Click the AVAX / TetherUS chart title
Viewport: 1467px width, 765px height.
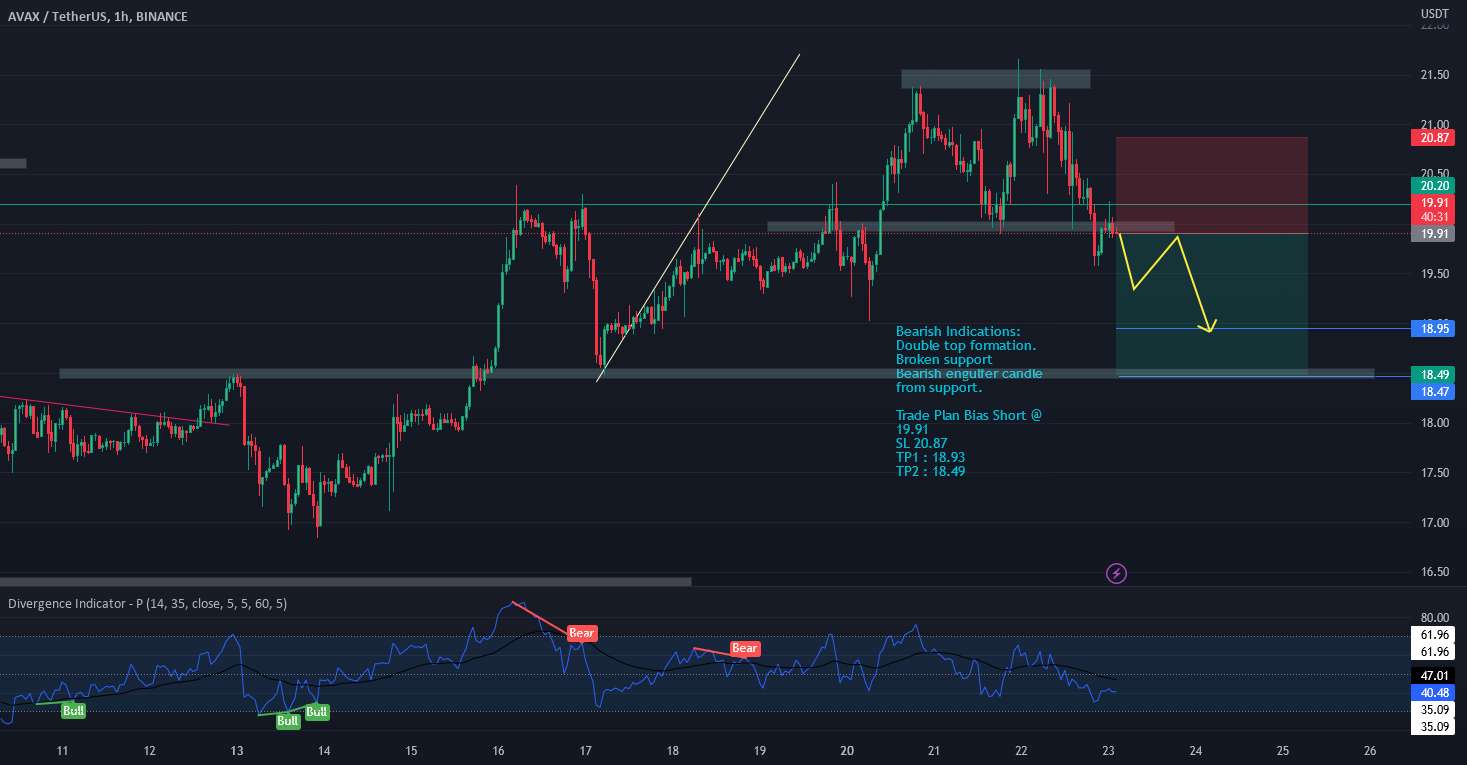[x=97, y=17]
